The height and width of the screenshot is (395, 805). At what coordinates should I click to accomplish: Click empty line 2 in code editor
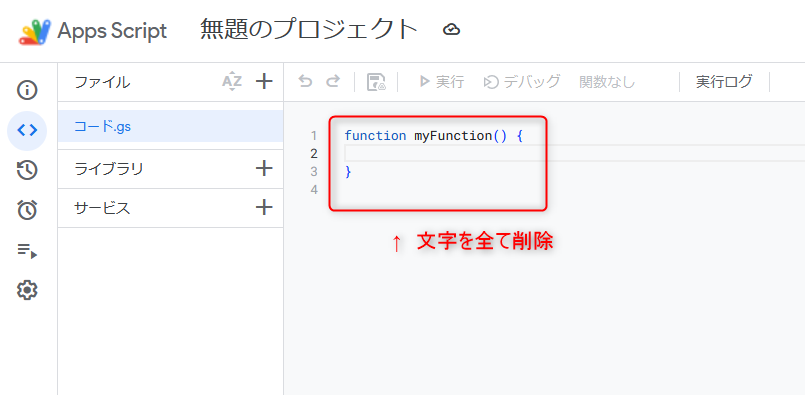[574, 153]
